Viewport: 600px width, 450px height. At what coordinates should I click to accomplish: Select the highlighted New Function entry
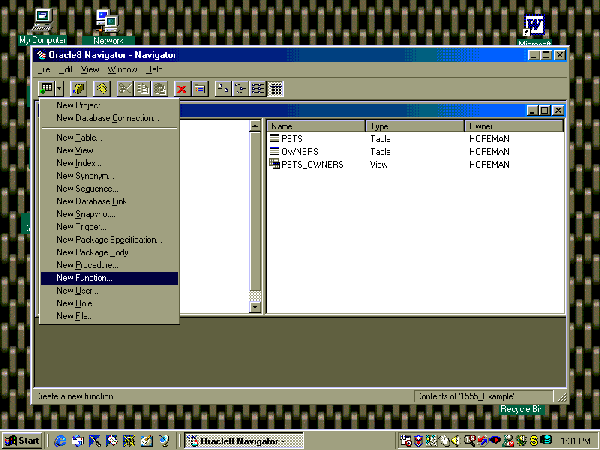tap(109, 278)
